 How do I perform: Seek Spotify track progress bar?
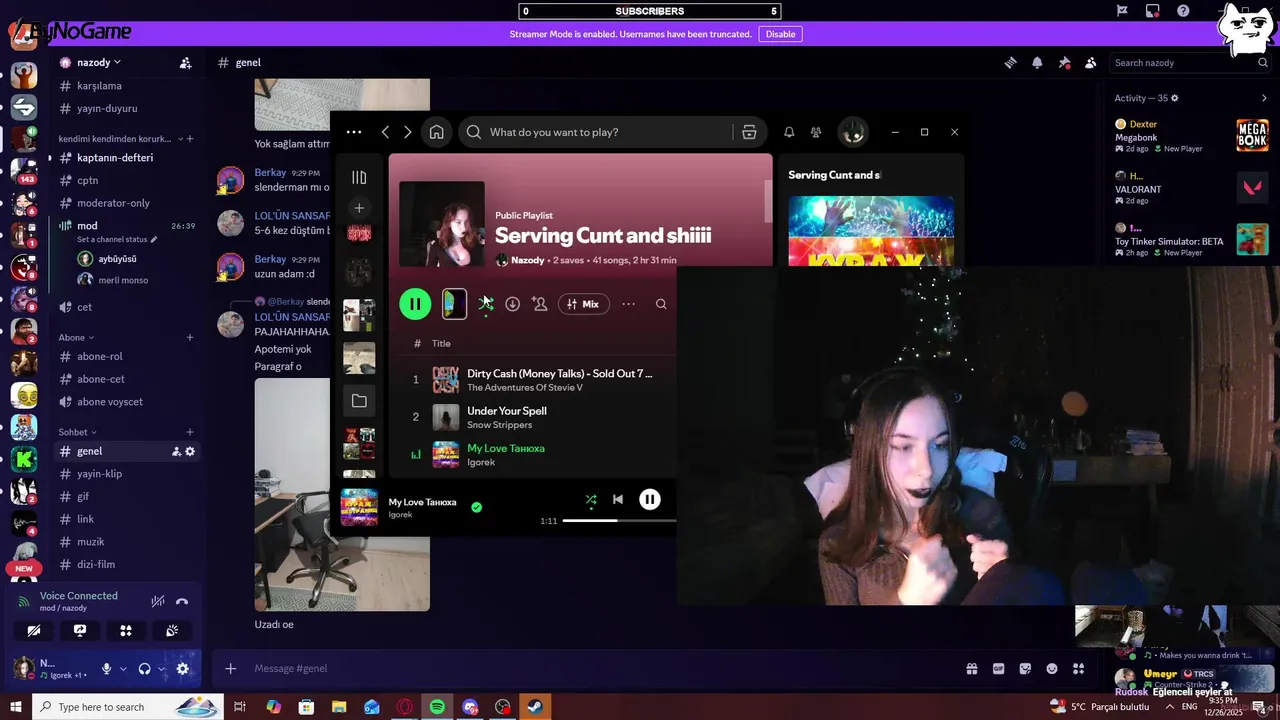(x=619, y=521)
